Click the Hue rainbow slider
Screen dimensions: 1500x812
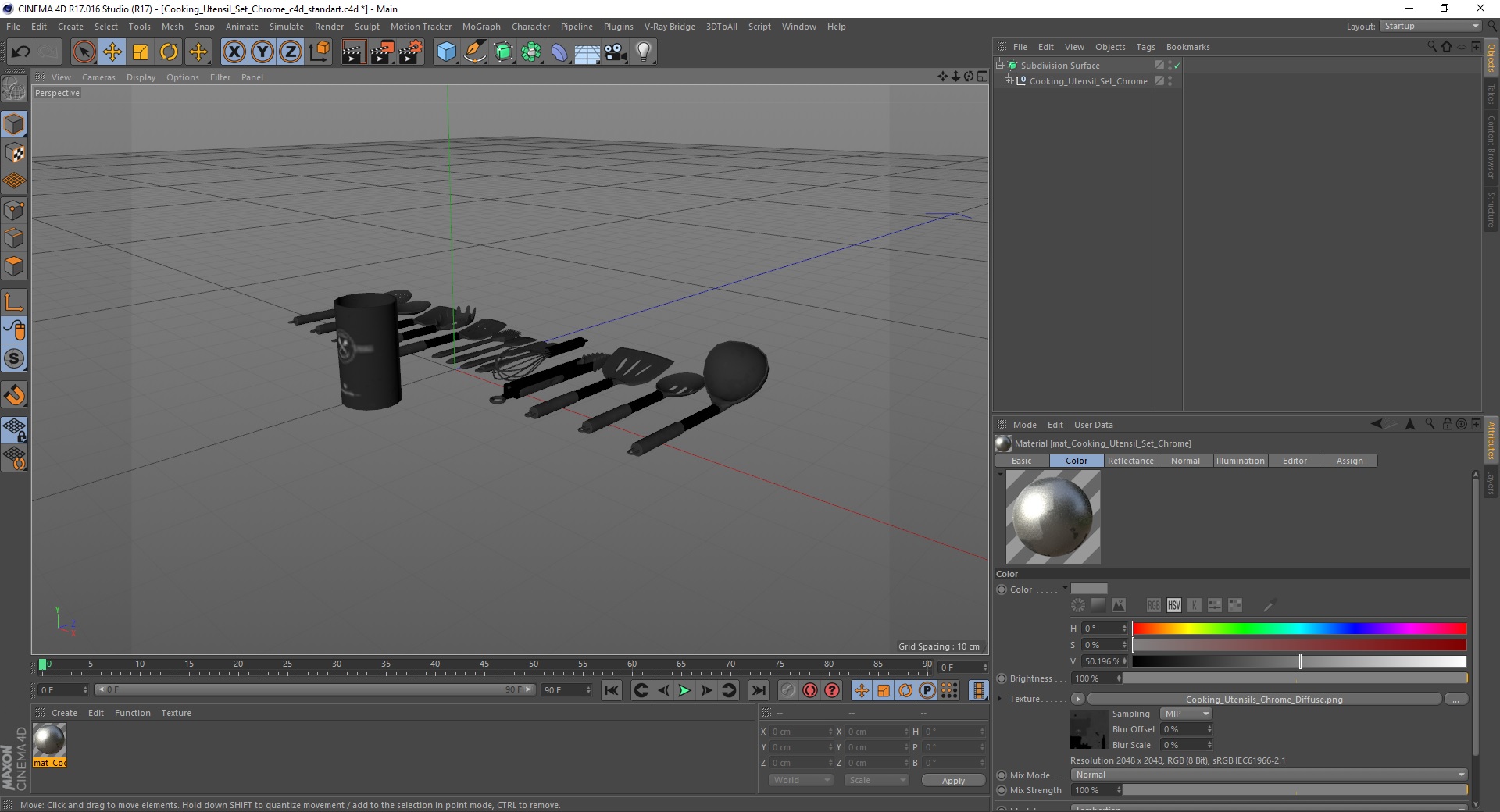pyautogui.click(x=1299, y=629)
